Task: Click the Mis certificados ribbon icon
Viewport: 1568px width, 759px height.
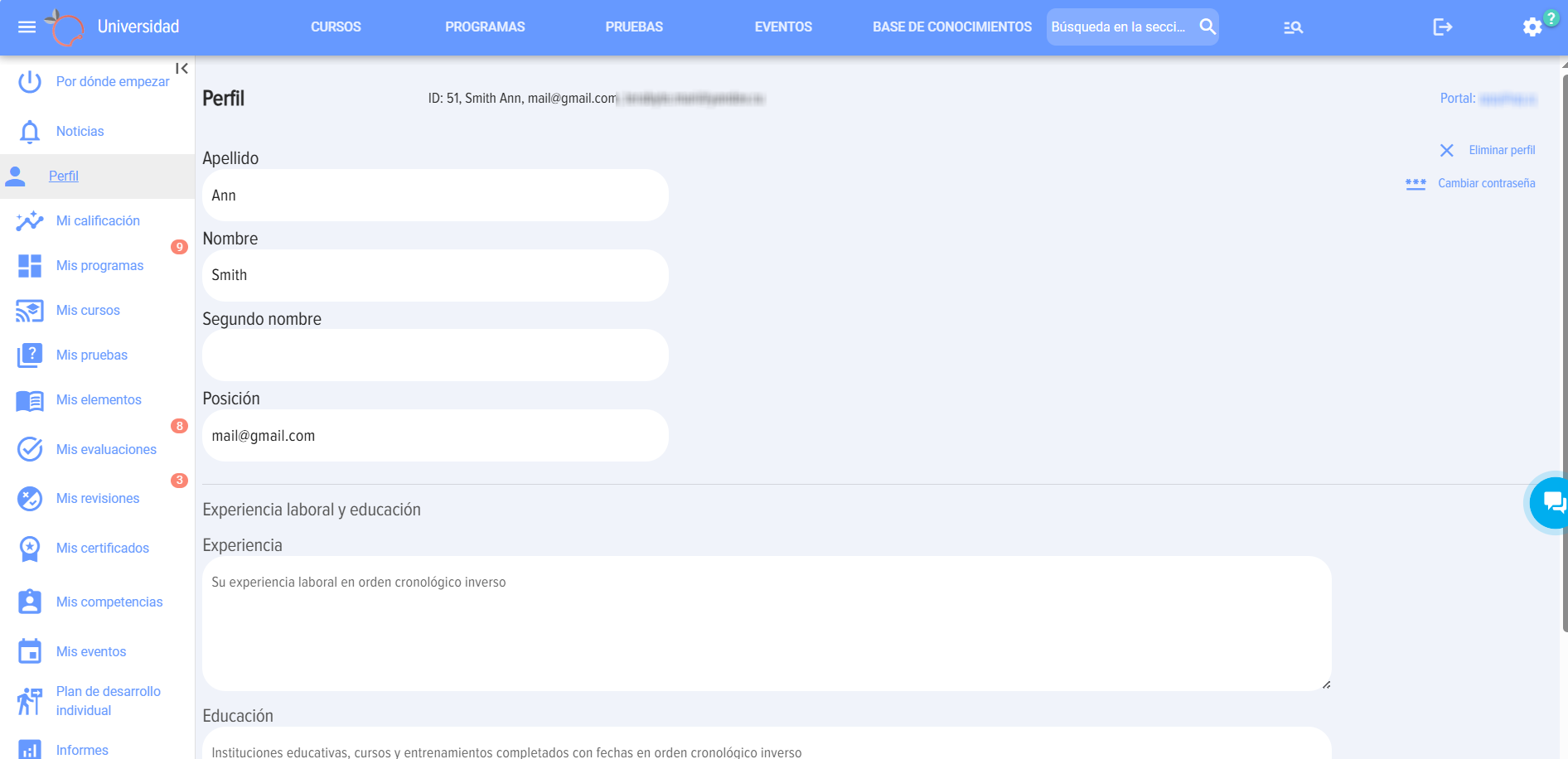Action: pyautogui.click(x=30, y=549)
